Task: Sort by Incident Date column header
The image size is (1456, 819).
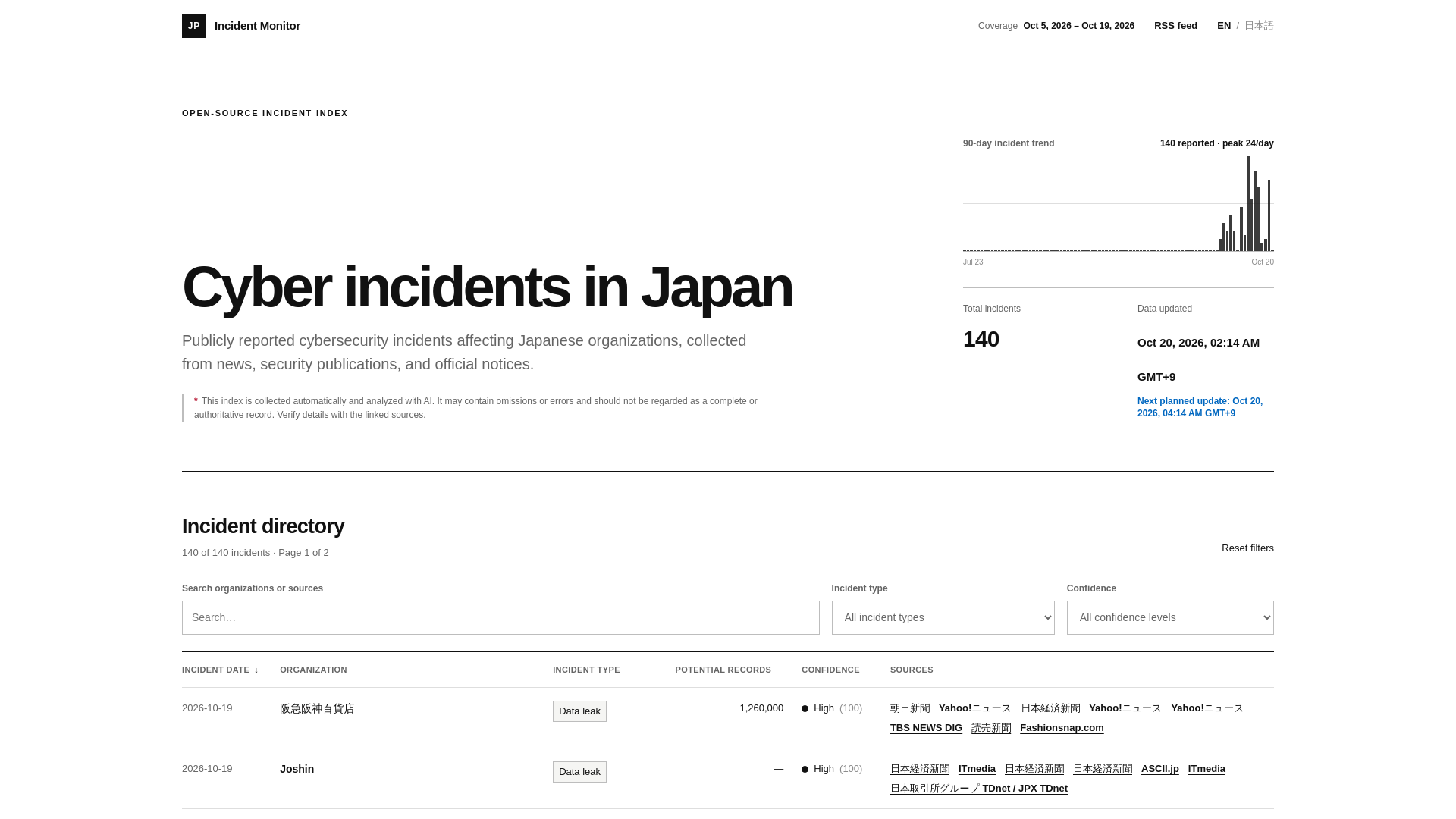Action: [x=220, y=670]
